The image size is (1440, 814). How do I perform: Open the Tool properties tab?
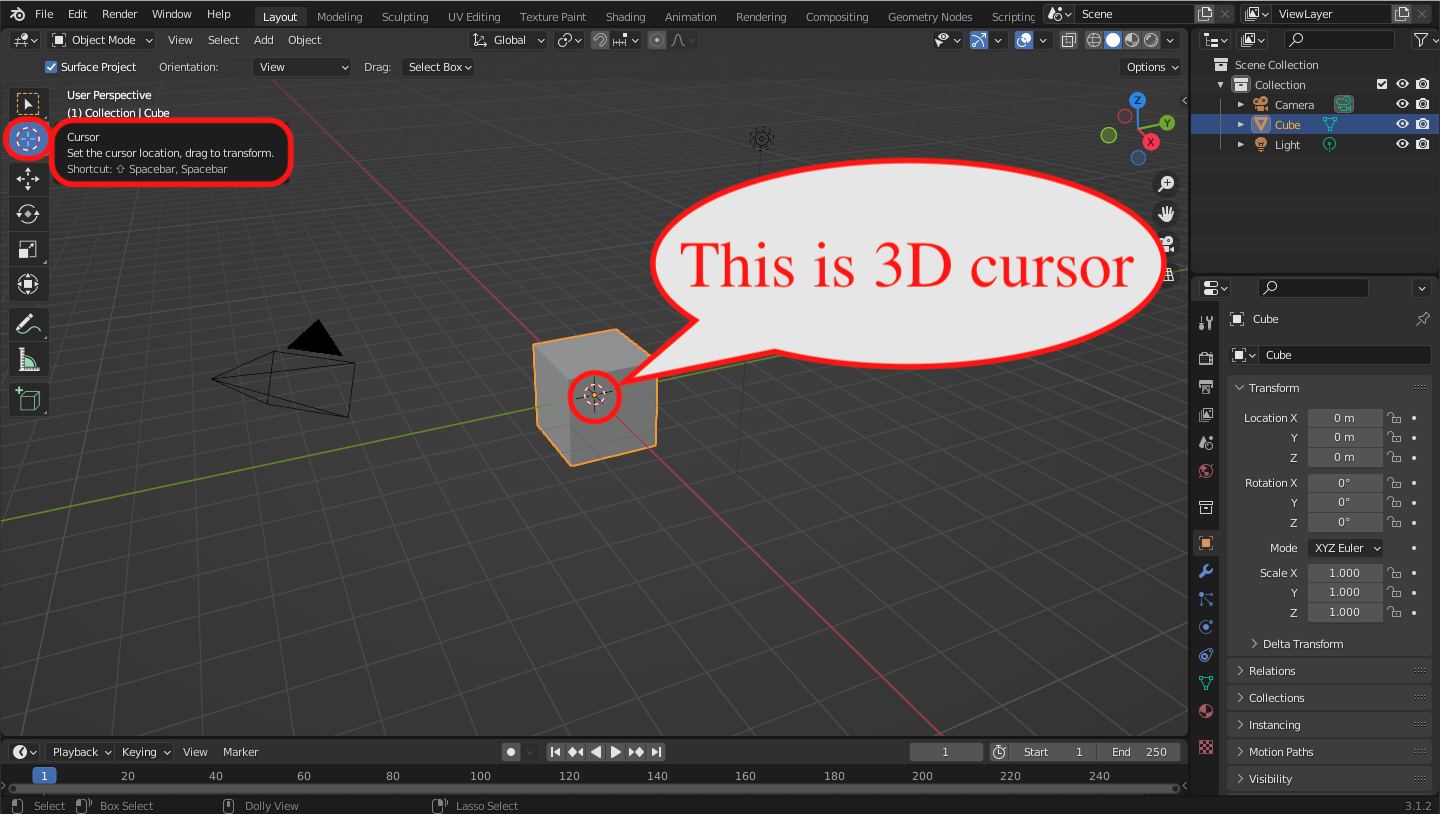tap(1206, 322)
